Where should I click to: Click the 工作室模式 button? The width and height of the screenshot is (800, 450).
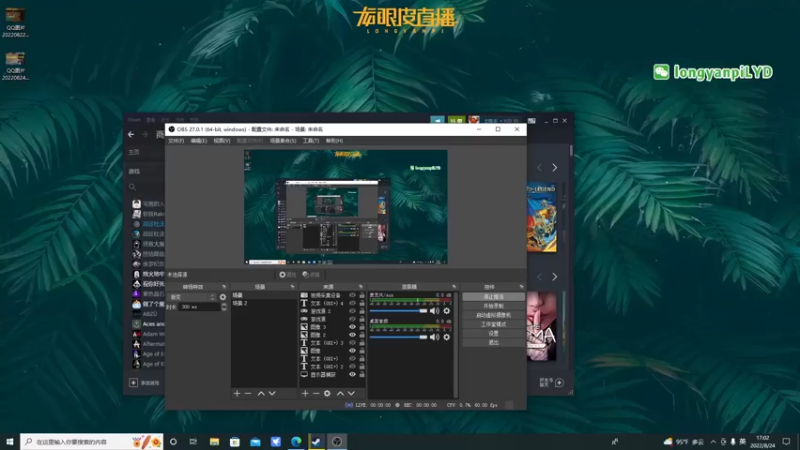tap(493, 324)
